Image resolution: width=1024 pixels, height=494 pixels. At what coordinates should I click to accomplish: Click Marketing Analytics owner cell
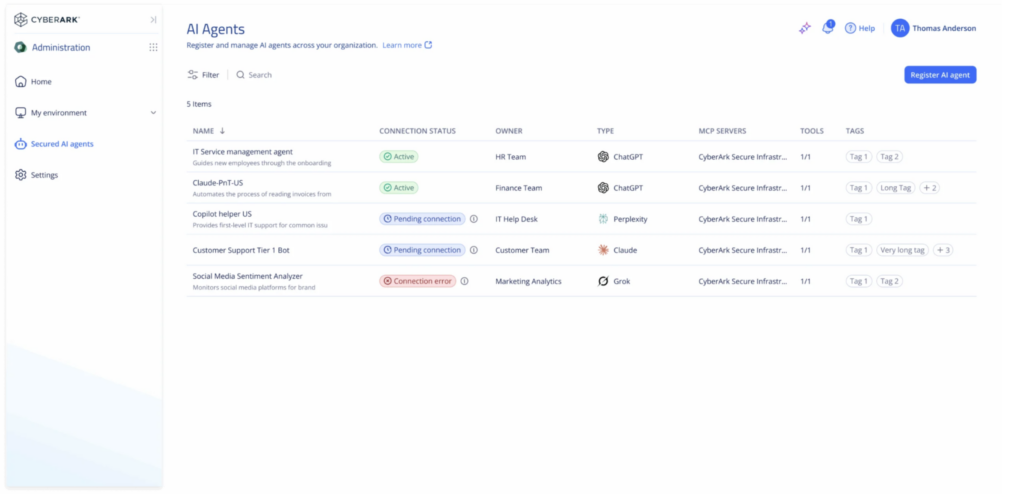pos(528,281)
